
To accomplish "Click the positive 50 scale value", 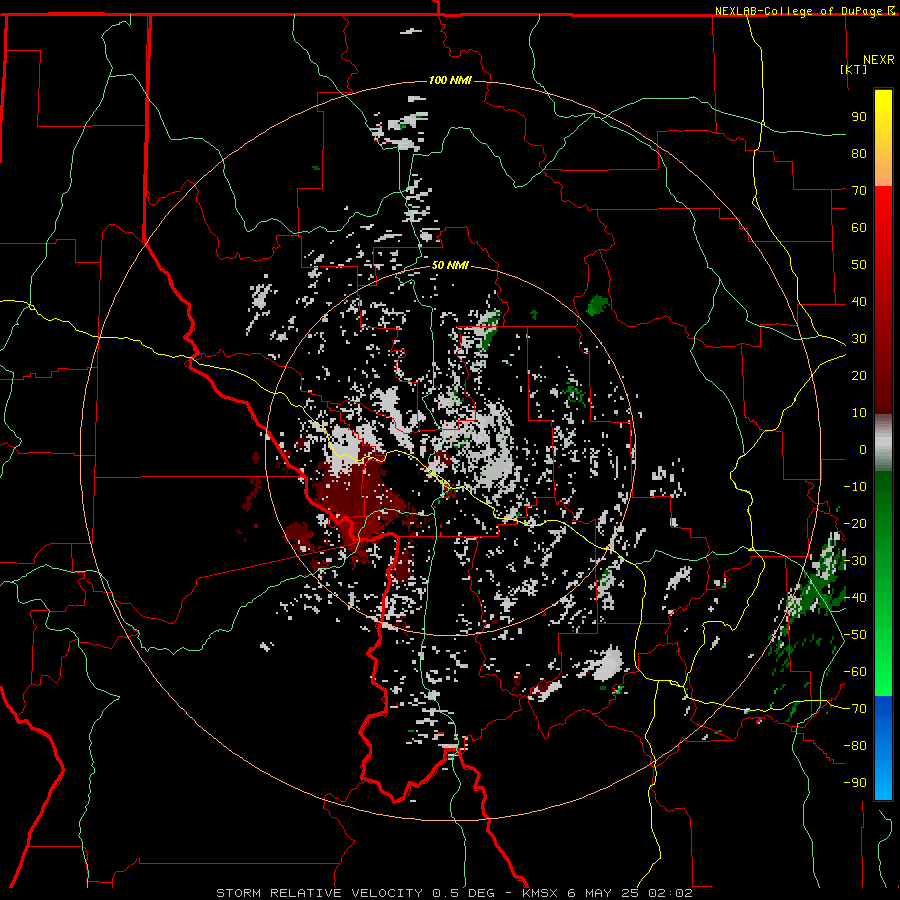I will 859,265.
